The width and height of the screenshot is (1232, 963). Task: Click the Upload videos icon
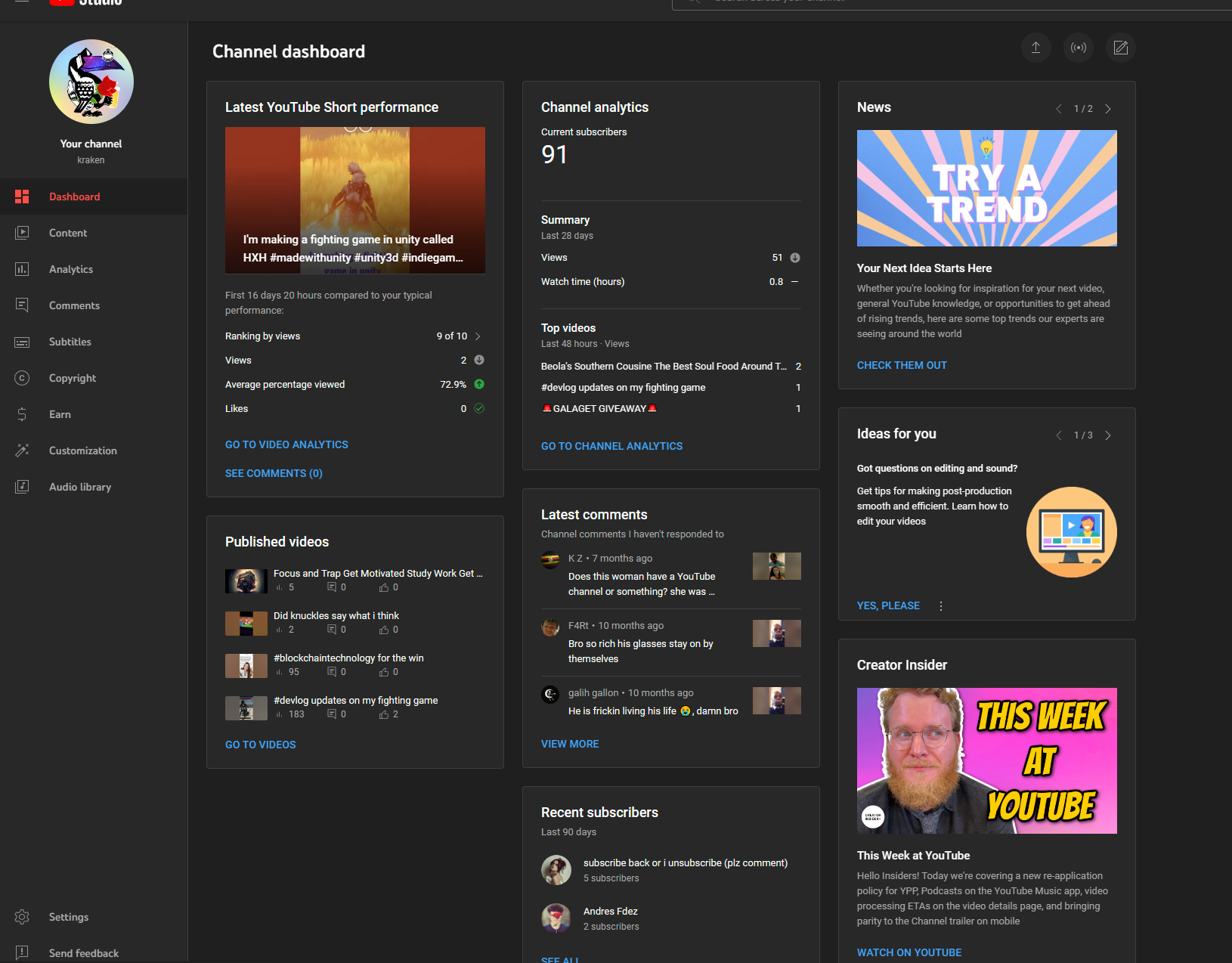click(x=1035, y=48)
